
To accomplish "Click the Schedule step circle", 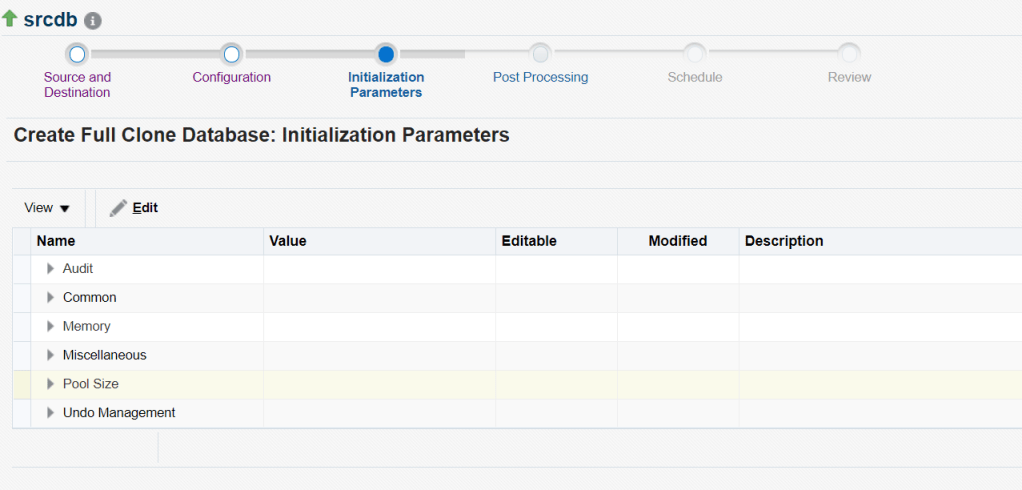I will (694, 54).
